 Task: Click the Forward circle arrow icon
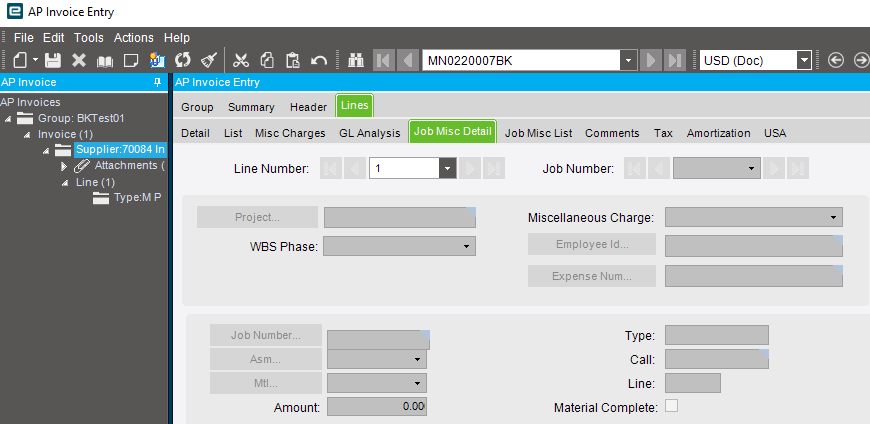click(862, 60)
